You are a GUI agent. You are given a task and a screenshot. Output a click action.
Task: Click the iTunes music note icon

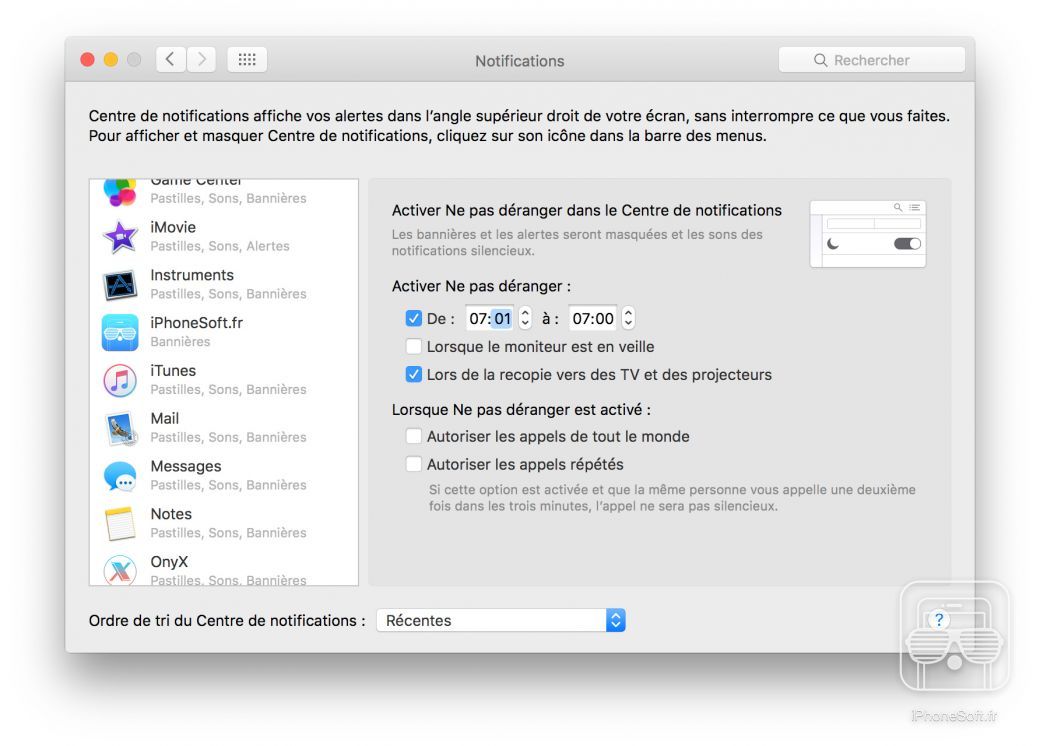click(x=120, y=380)
